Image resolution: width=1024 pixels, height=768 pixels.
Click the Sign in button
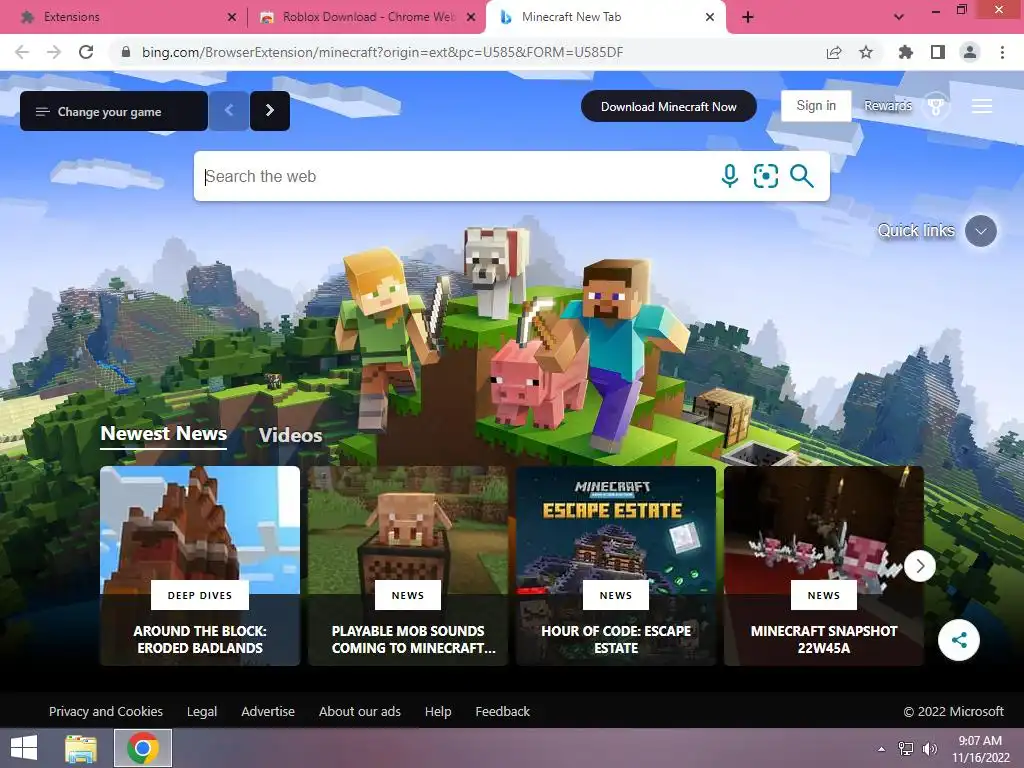[816, 106]
